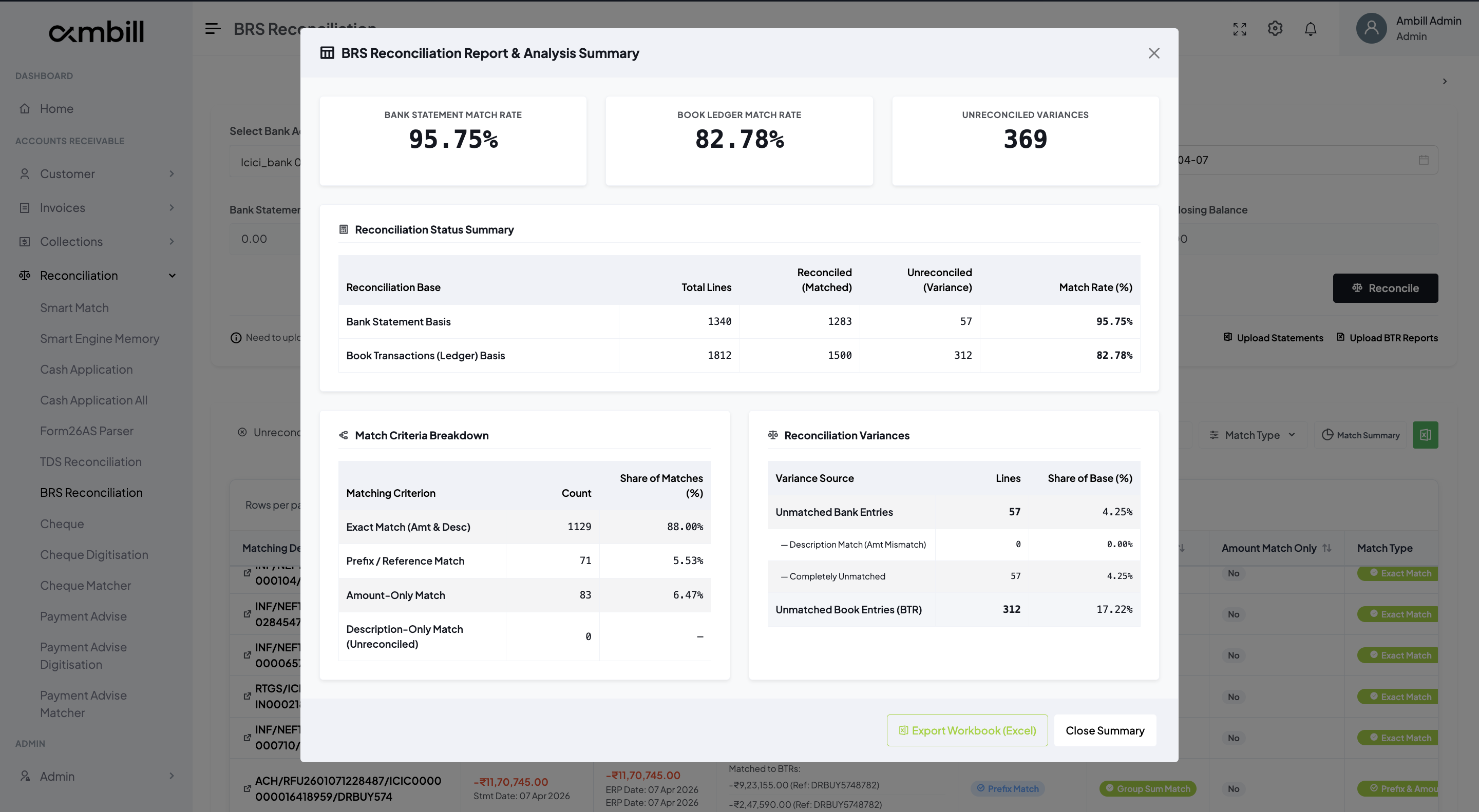1479x812 pixels.
Task: Open Cheque page in sidebar
Action: coord(62,524)
